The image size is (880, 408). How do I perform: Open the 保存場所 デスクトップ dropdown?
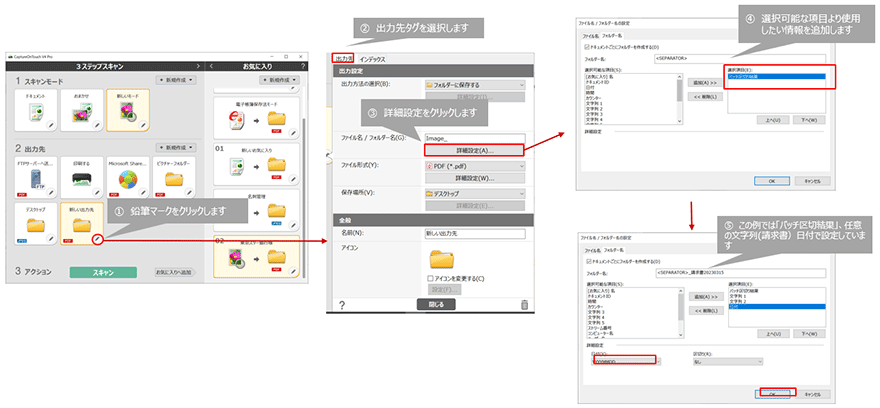[474, 192]
